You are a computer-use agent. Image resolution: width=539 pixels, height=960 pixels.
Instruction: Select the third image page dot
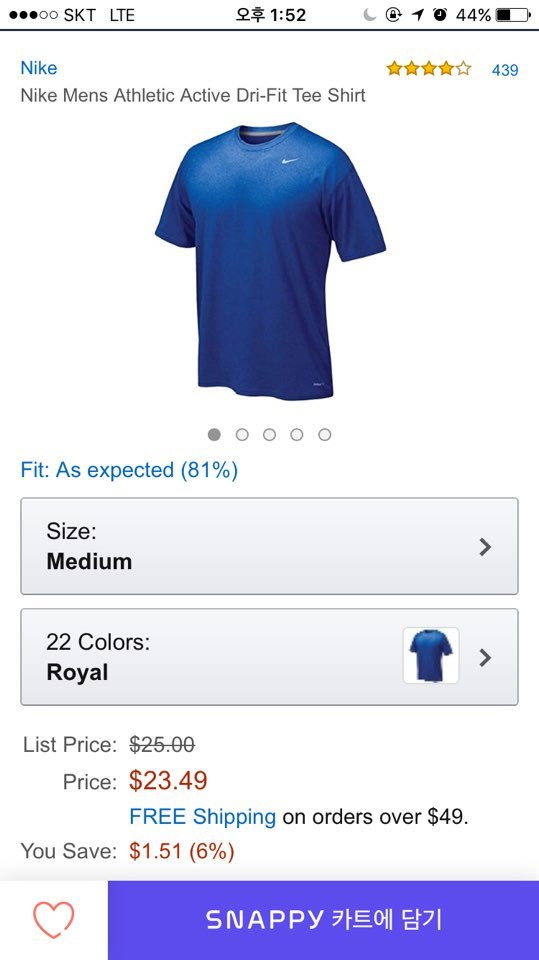click(x=270, y=434)
